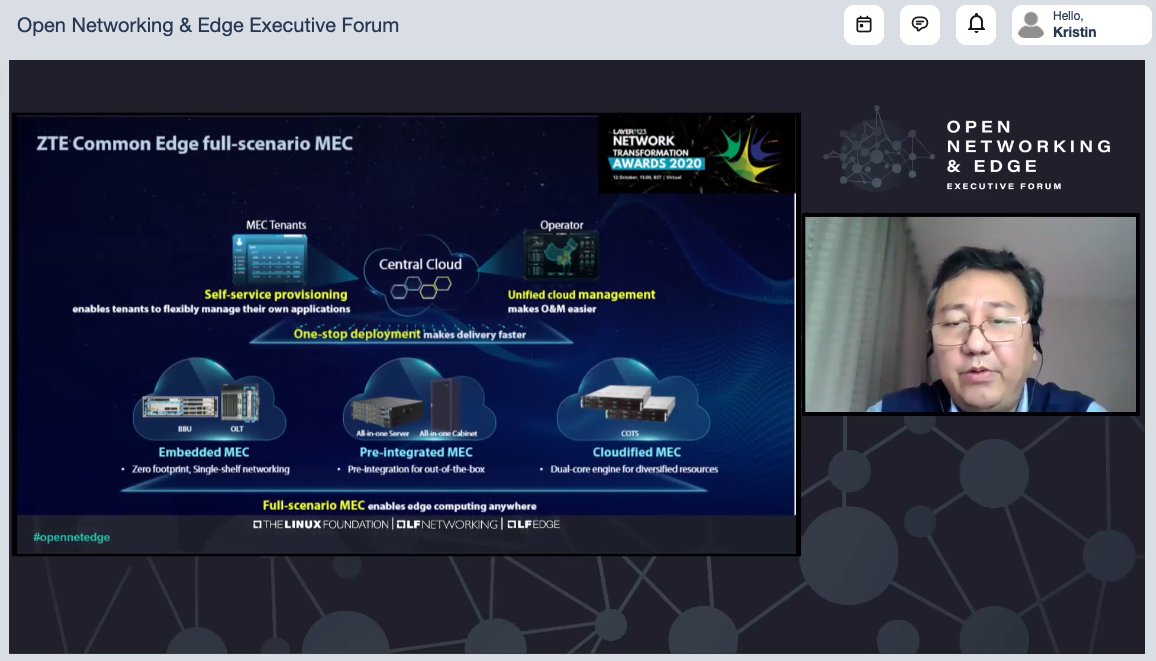The image size is (1156, 661).
Task: Click the speaker webcam video
Action: point(970,314)
